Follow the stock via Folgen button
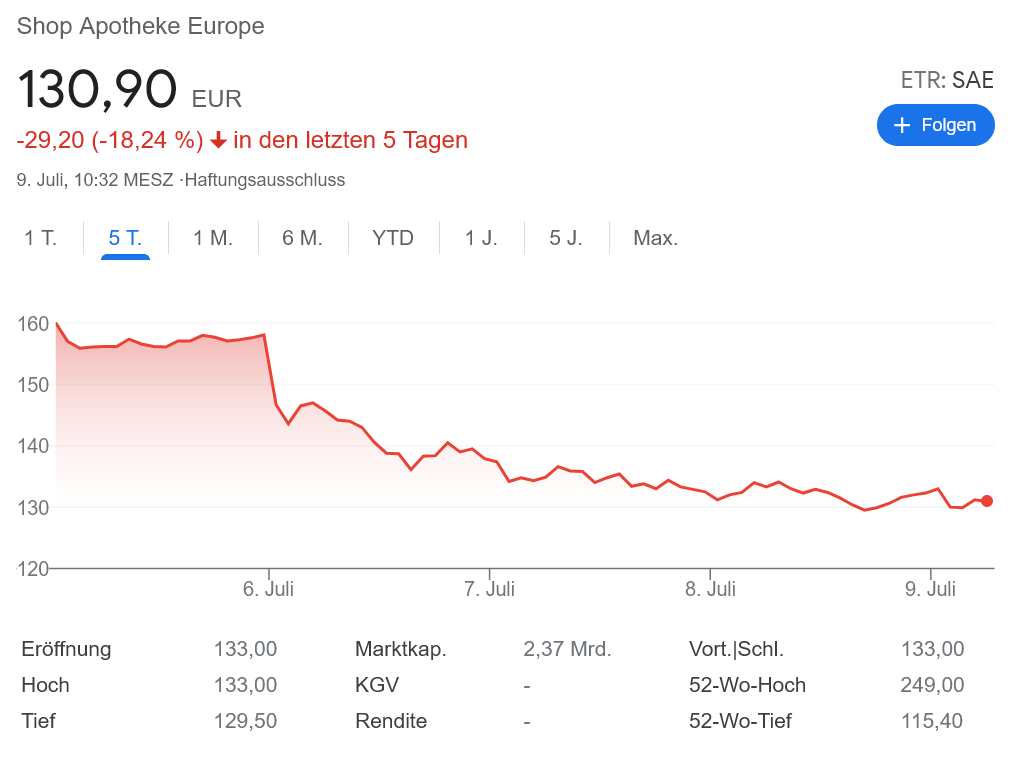Viewport: 1012px width, 759px height. pos(935,125)
